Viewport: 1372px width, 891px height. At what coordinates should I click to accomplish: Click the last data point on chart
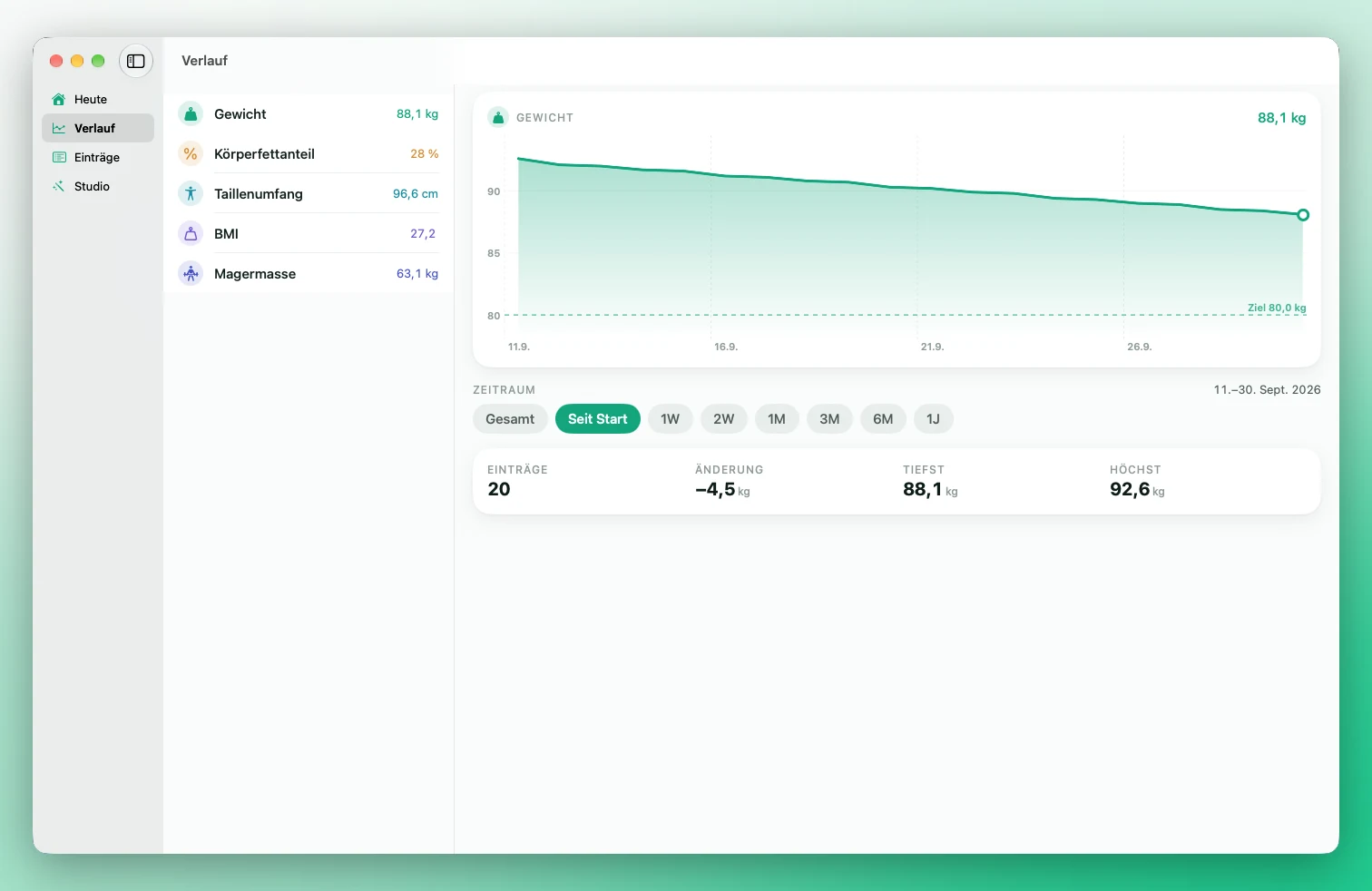[1303, 215]
